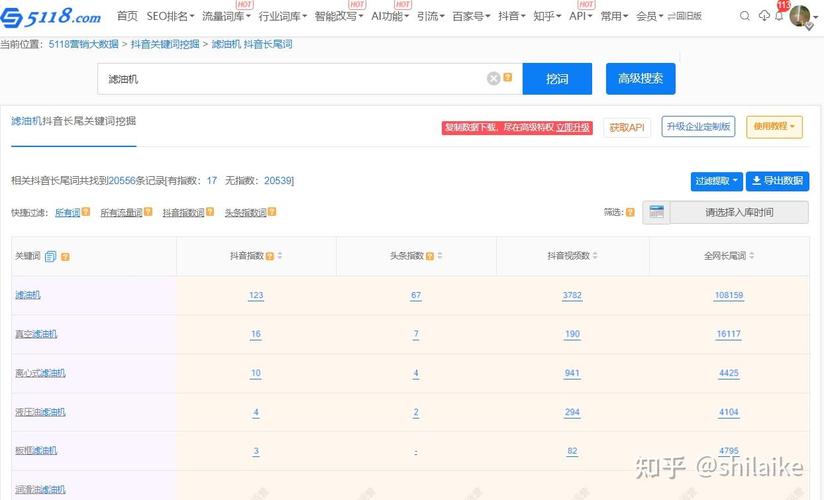Click 抖音指数 value 123 for 滤油机
Viewport: 824px width, 500px height.
(x=256, y=295)
